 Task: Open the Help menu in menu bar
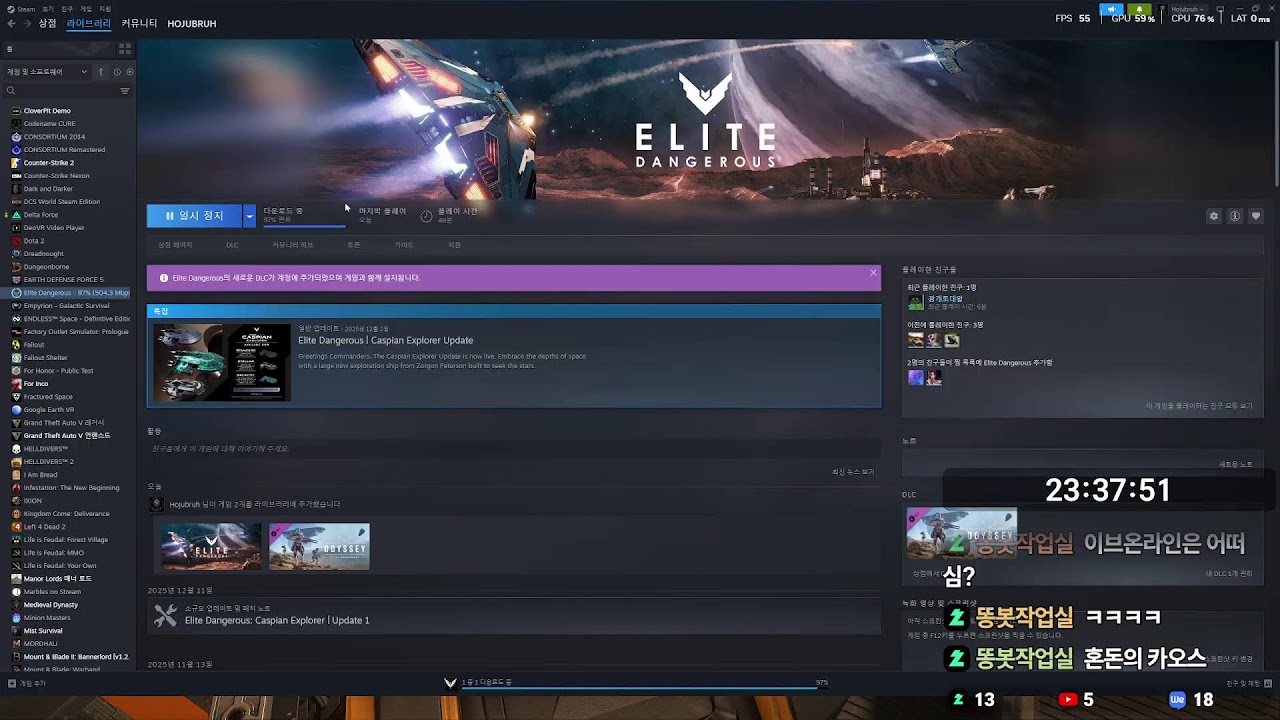105,8
